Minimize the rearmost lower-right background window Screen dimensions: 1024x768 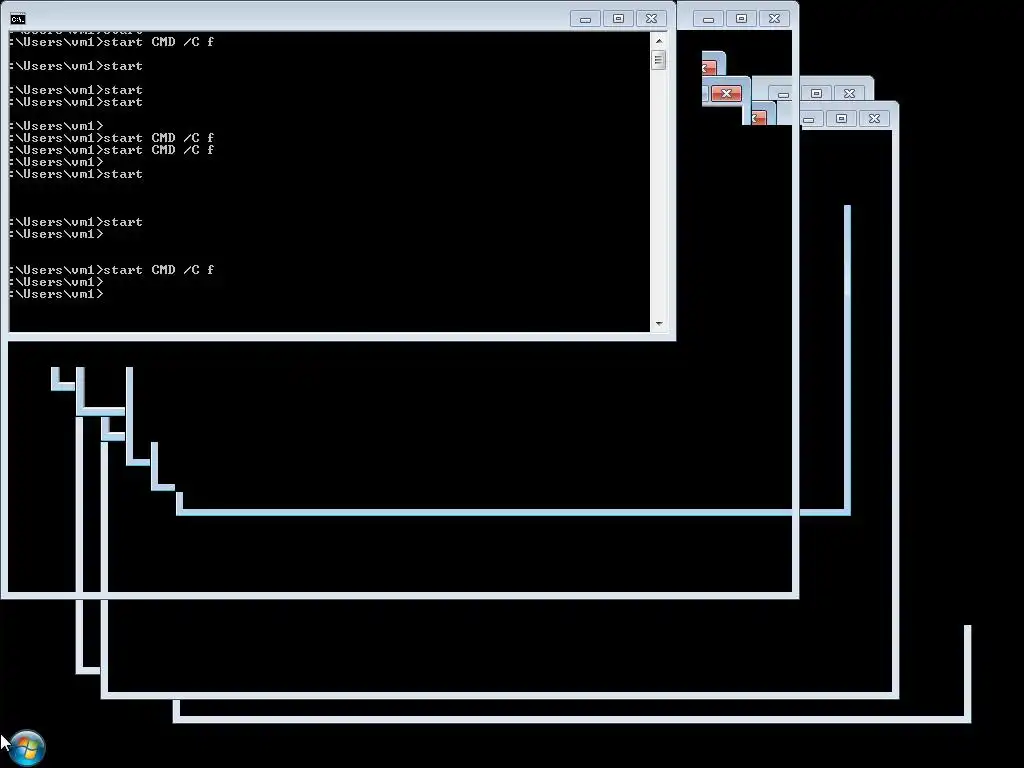point(808,119)
